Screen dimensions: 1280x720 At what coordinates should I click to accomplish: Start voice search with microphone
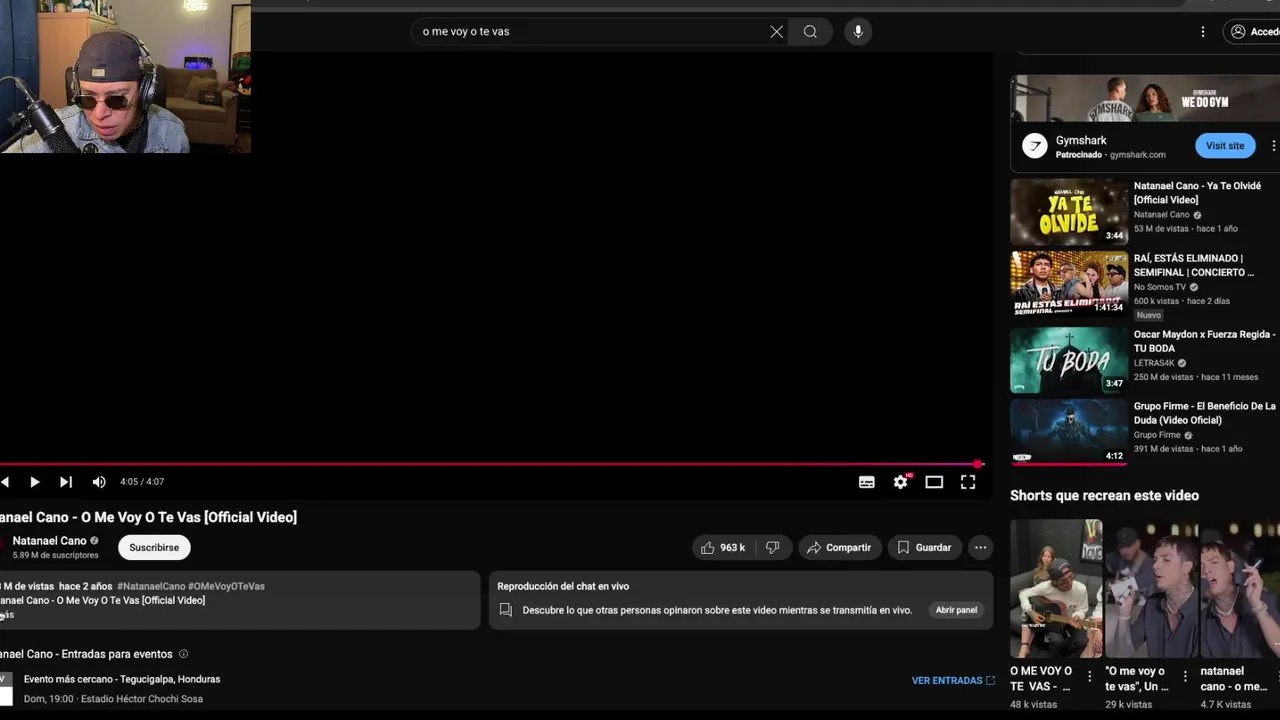click(857, 31)
